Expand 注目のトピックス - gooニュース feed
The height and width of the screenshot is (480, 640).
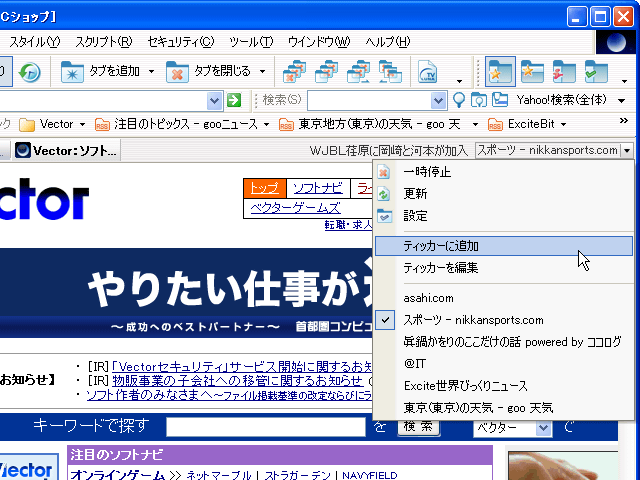267,124
